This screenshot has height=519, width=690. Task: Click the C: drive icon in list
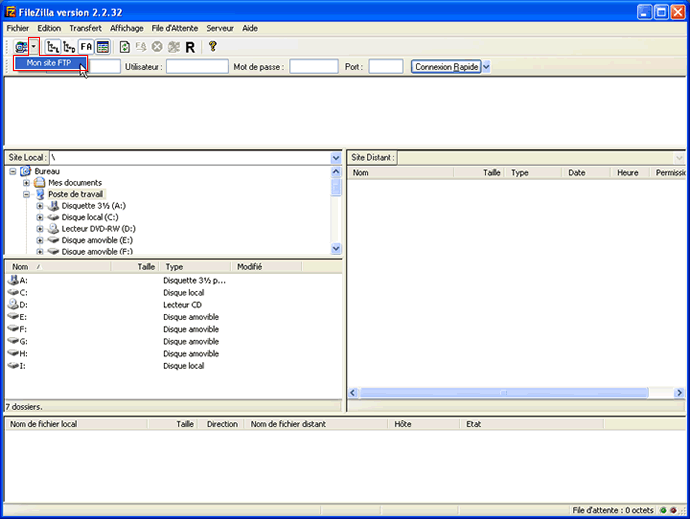(13, 292)
